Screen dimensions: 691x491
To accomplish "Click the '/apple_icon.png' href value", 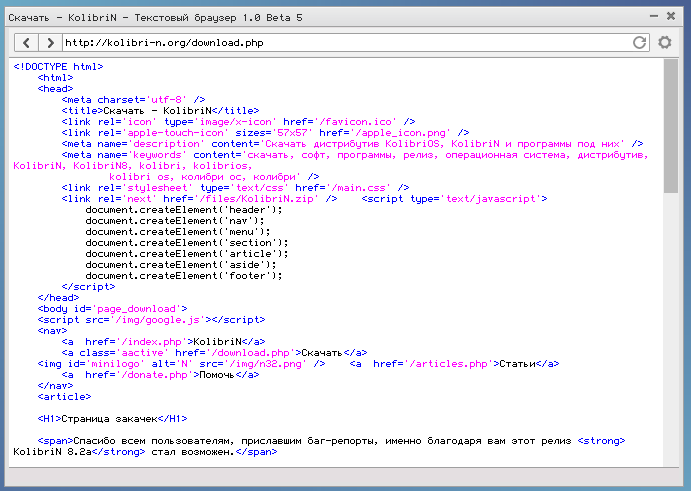I will click(x=403, y=133).
